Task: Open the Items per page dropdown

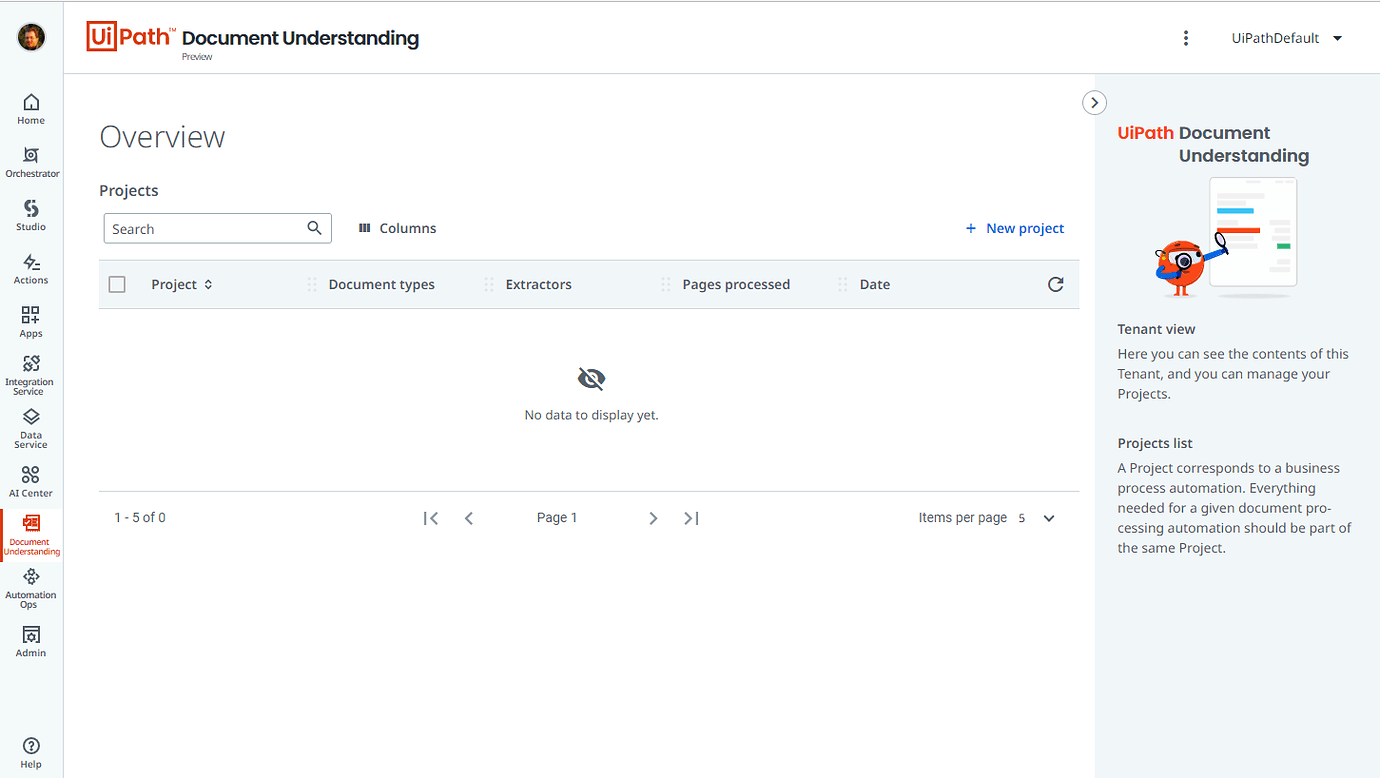Action: pyautogui.click(x=1048, y=518)
